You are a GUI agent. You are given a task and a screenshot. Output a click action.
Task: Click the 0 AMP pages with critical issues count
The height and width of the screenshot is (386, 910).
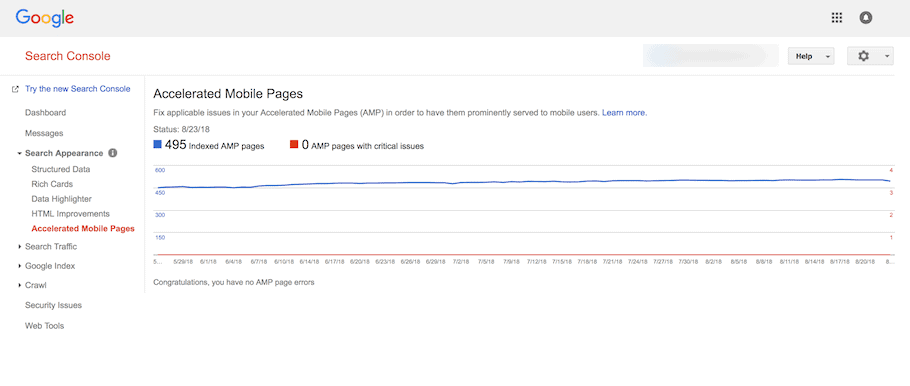[305, 145]
